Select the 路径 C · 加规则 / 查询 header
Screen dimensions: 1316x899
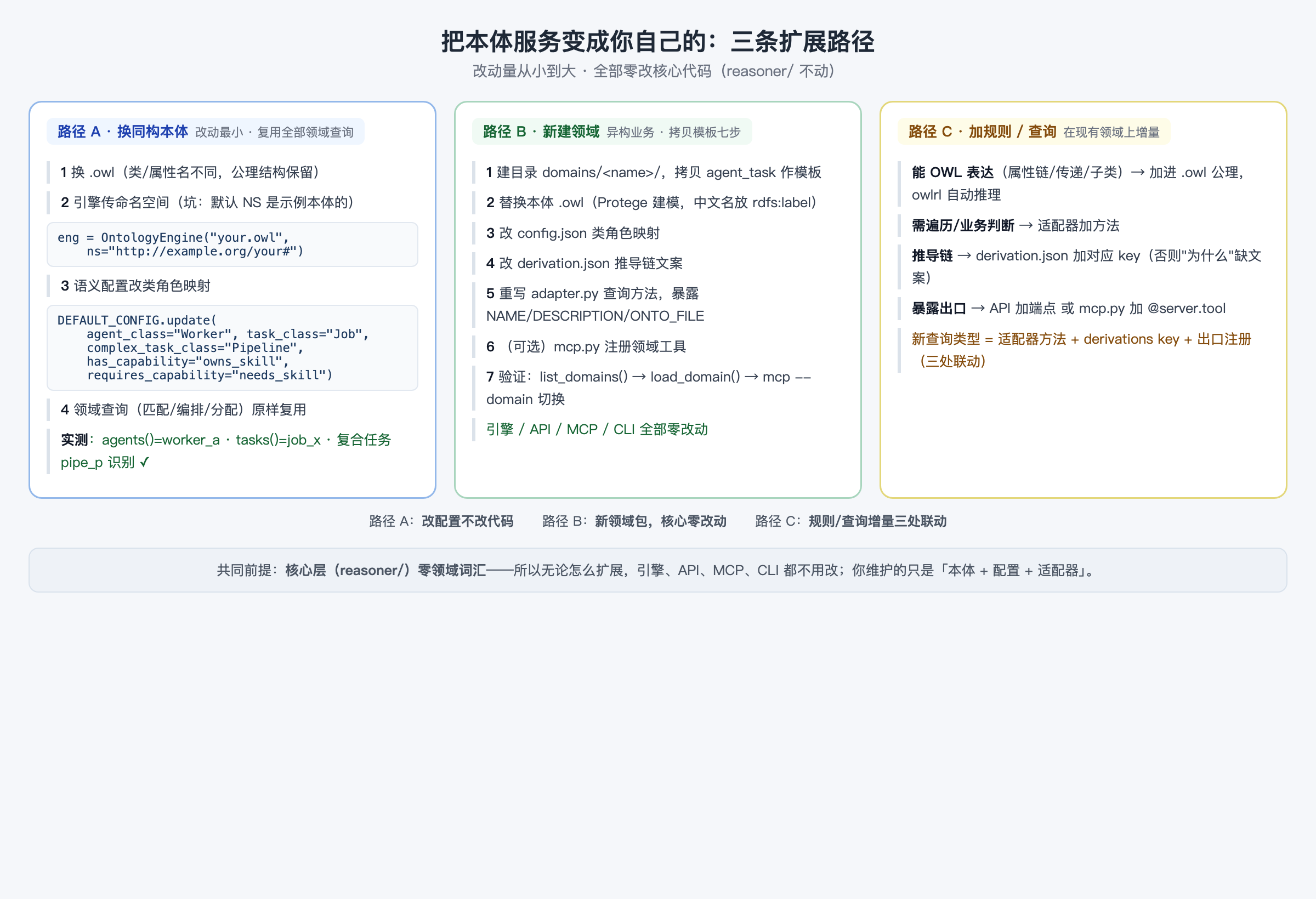[x=1034, y=132]
